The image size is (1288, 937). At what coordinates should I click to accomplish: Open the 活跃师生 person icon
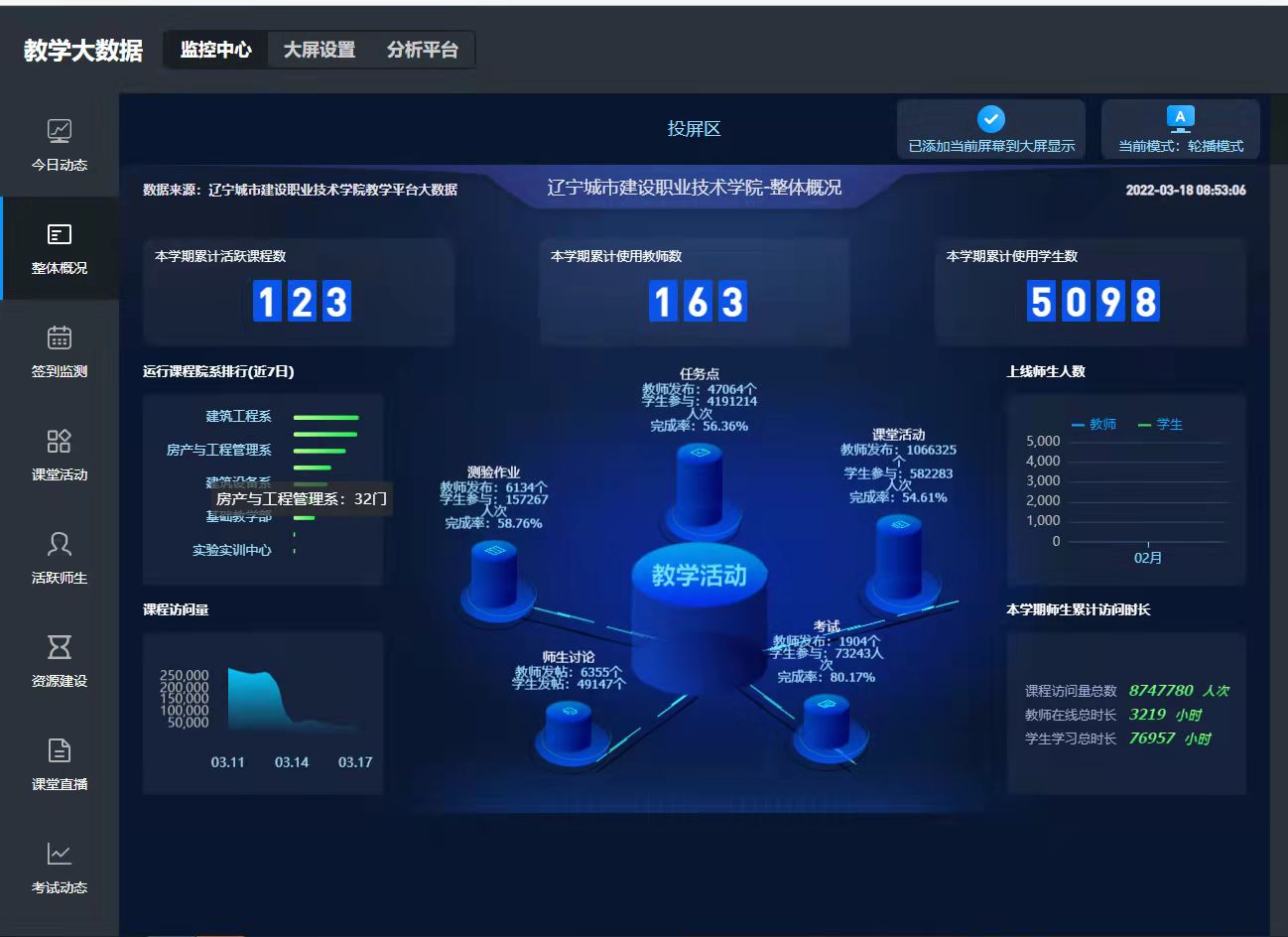pyautogui.click(x=60, y=545)
